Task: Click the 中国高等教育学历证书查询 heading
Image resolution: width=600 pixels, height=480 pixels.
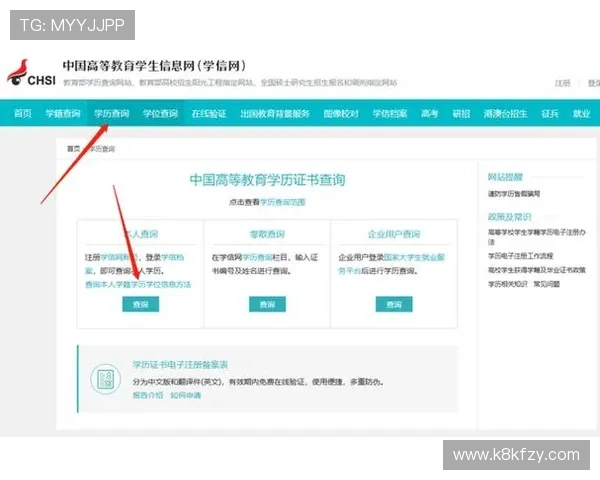Action: (267, 180)
